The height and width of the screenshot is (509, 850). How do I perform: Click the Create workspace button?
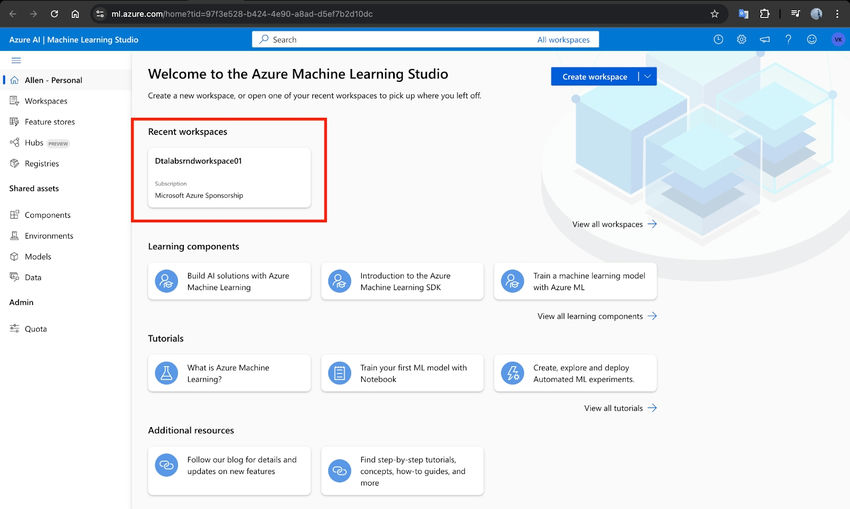tap(595, 76)
